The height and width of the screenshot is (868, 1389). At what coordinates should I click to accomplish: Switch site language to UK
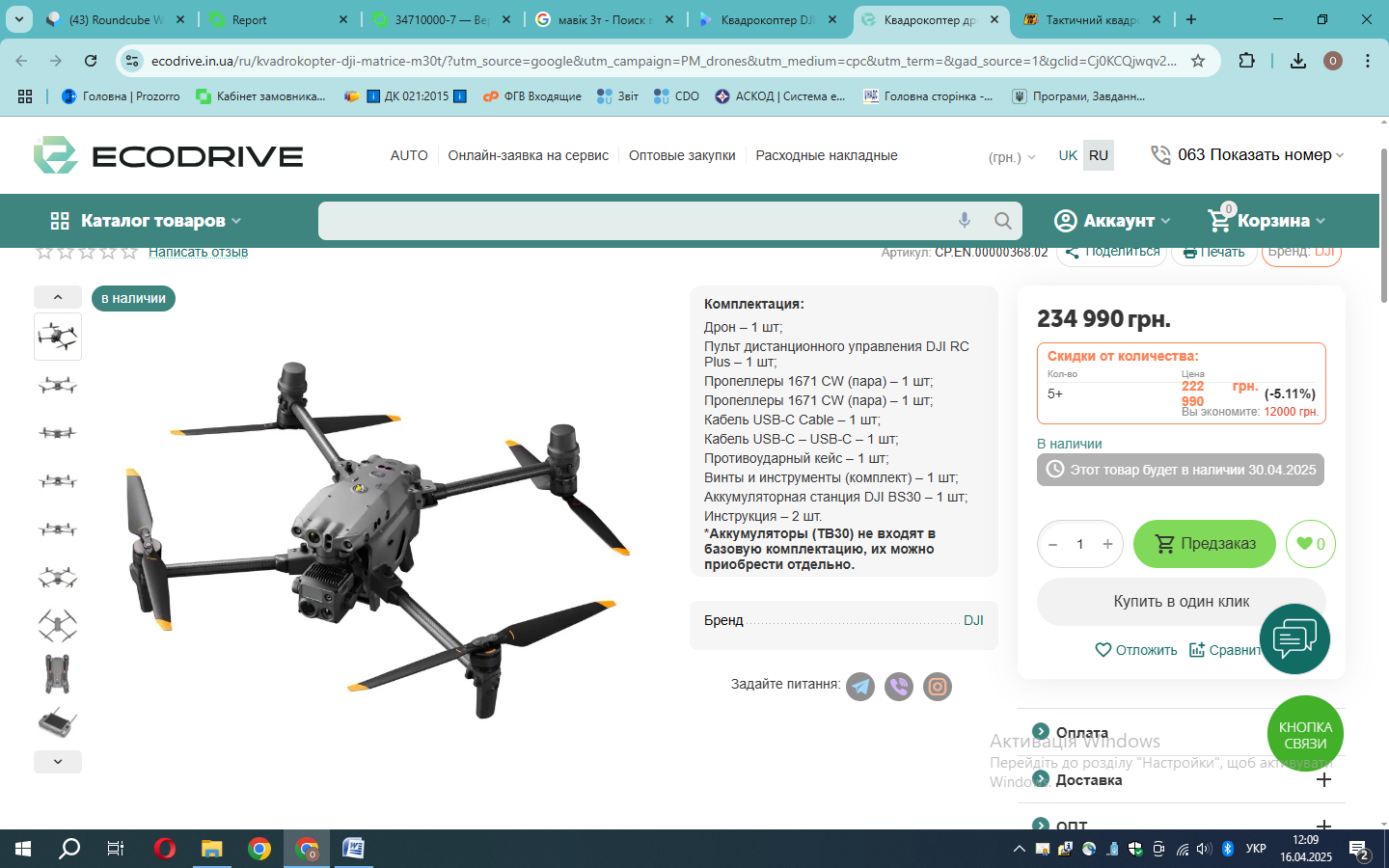click(1068, 155)
